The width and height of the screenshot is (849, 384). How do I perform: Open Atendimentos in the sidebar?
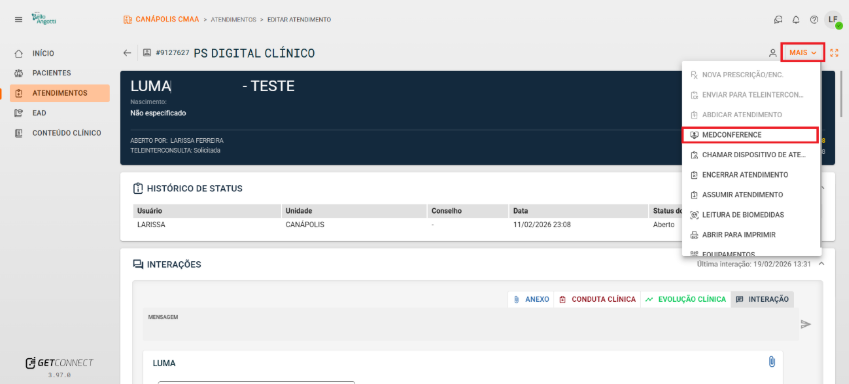[60, 93]
